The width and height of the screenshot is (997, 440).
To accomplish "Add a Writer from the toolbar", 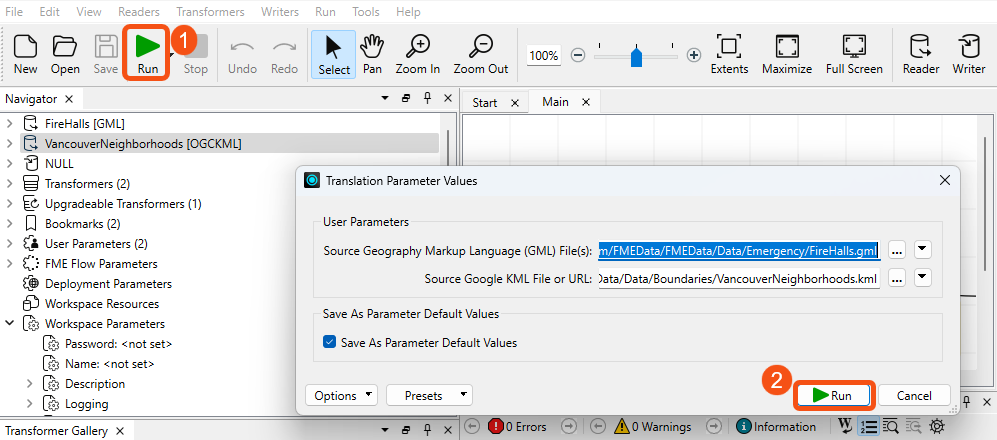I will [x=968, y=53].
